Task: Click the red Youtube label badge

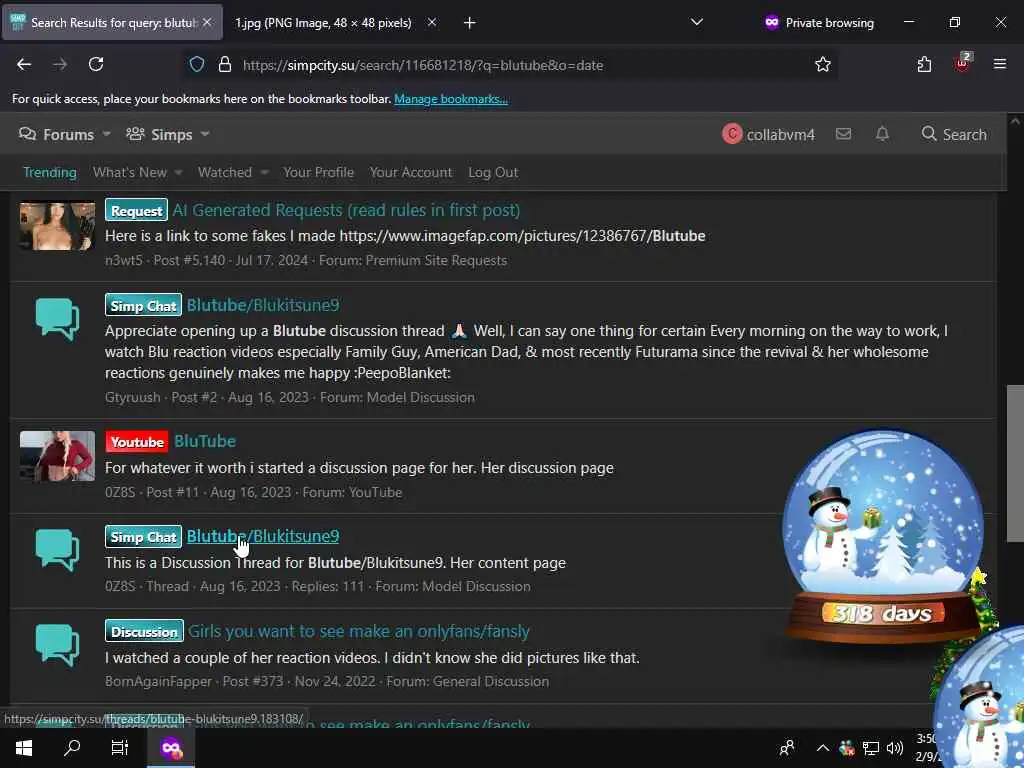Action: (x=137, y=442)
